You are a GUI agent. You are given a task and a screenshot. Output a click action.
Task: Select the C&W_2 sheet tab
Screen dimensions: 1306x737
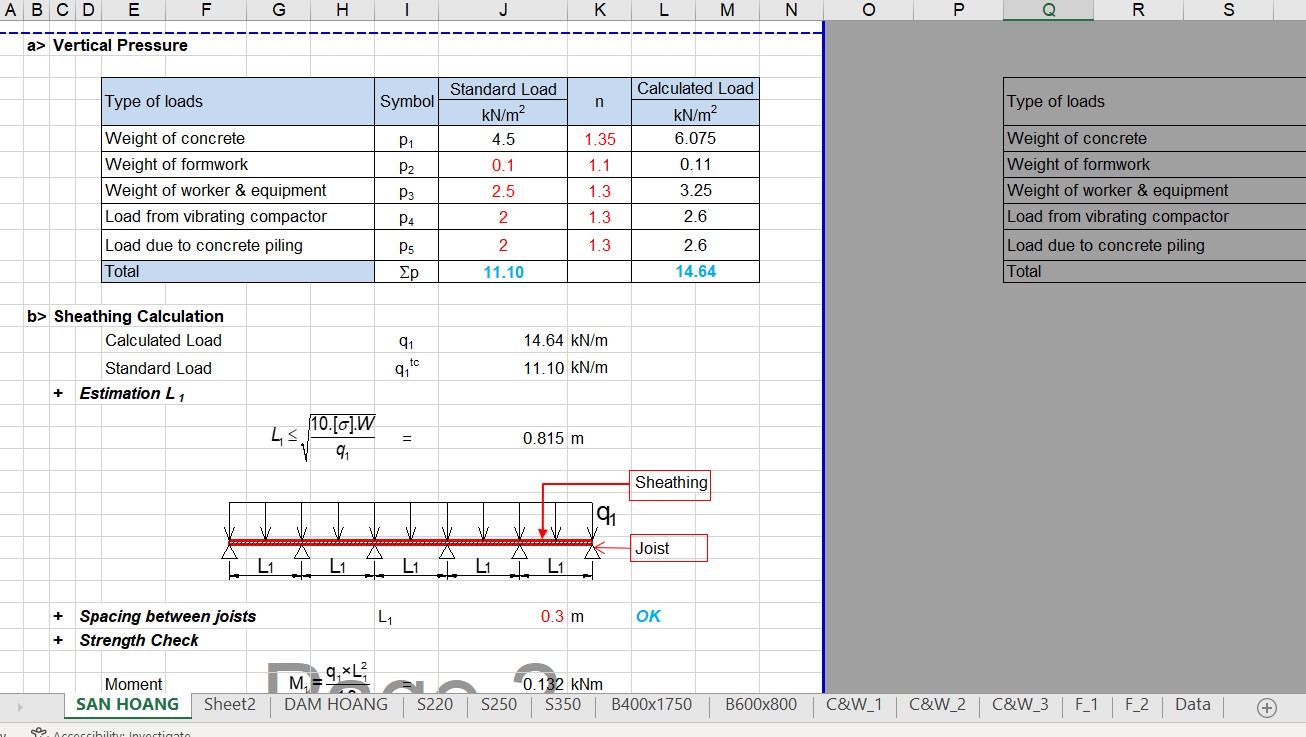tap(937, 704)
